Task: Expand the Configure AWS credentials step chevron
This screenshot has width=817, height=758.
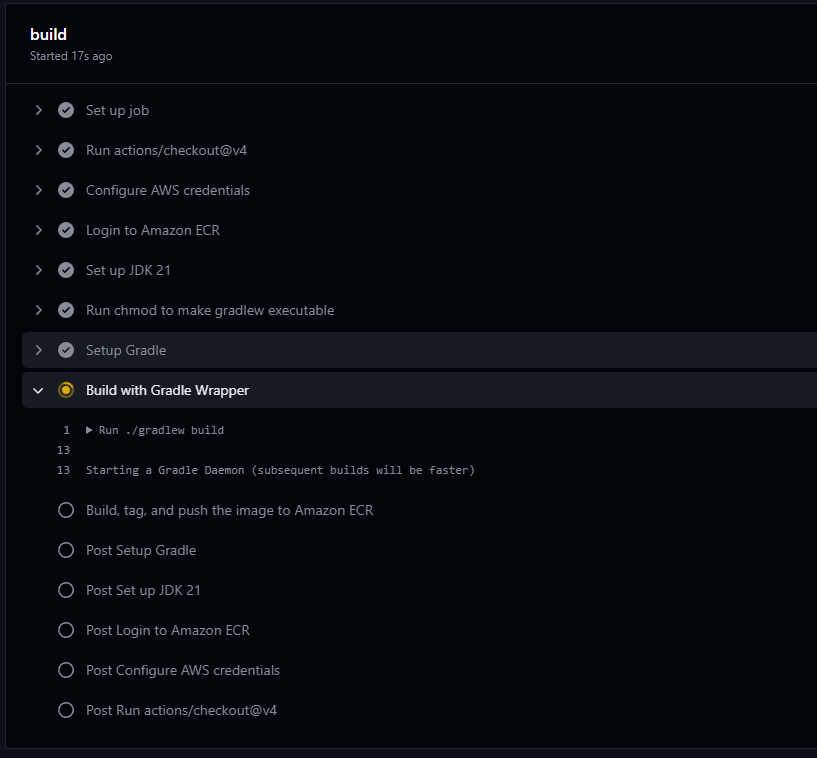Action: (x=39, y=190)
